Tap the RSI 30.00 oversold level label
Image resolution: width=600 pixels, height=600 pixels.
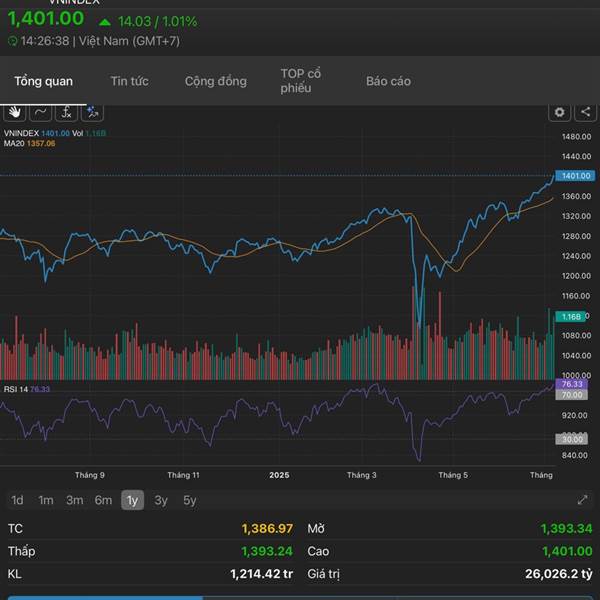coord(571,439)
